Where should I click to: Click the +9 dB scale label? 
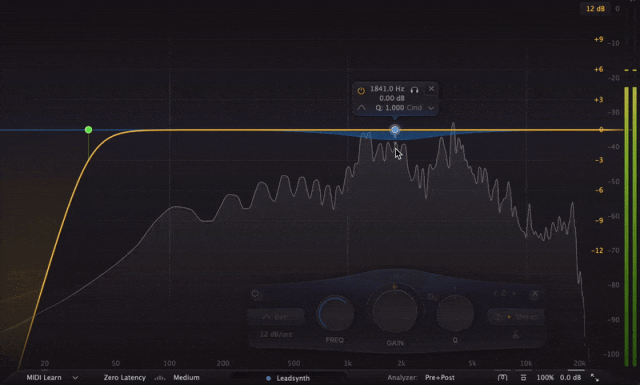[598, 39]
